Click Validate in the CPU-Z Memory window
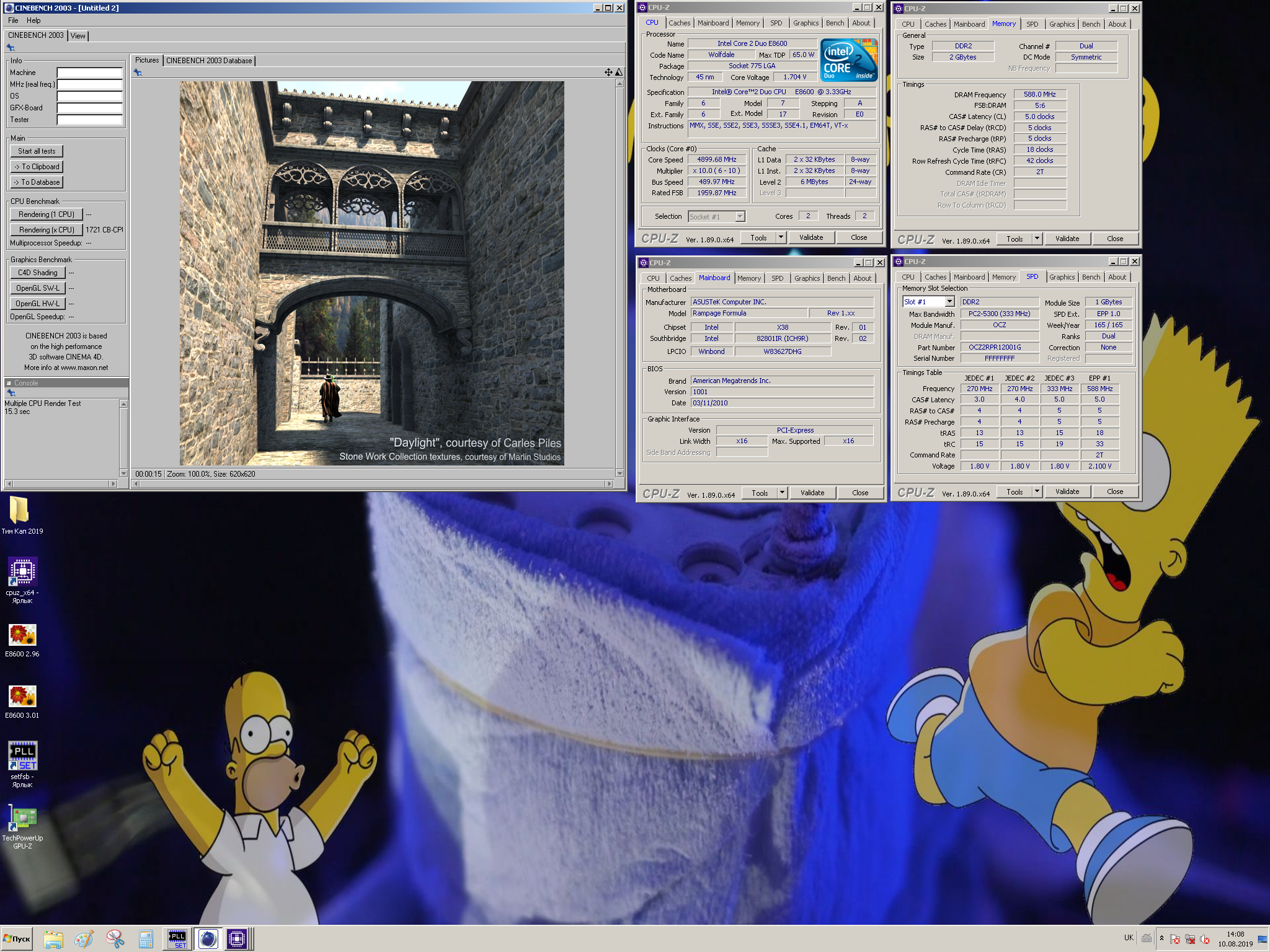The image size is (1270, 952). (x=1067, y=239)
